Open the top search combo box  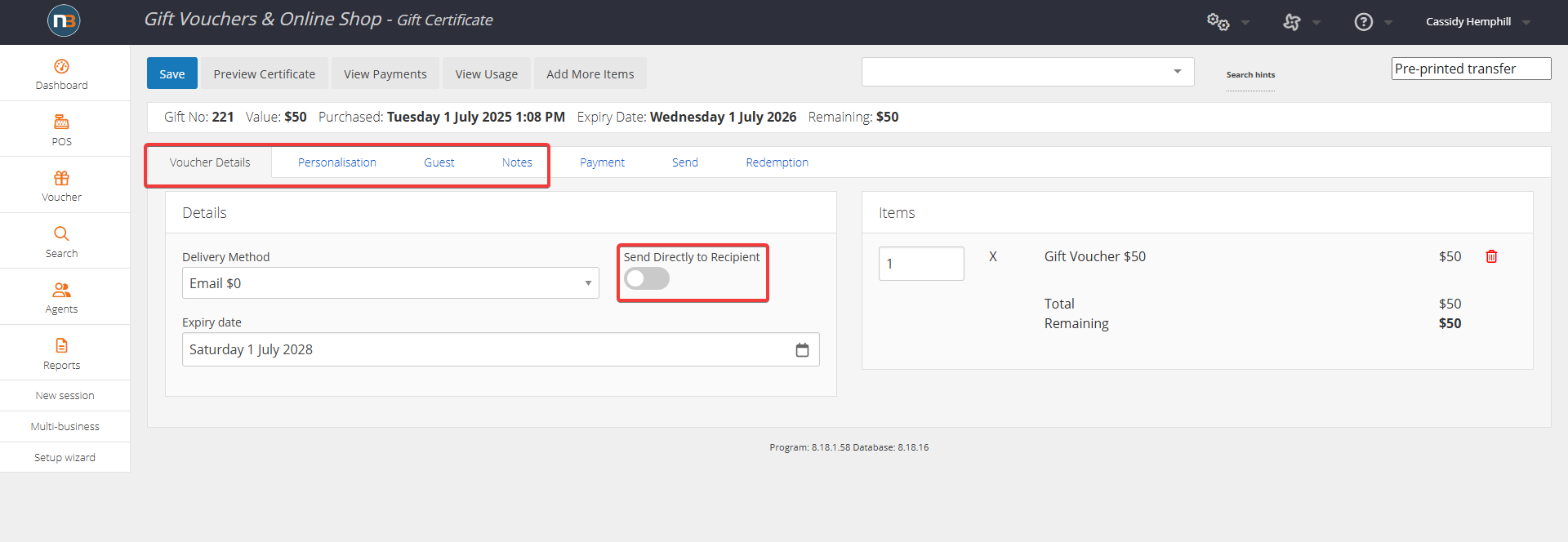(x=1027, y=72)
